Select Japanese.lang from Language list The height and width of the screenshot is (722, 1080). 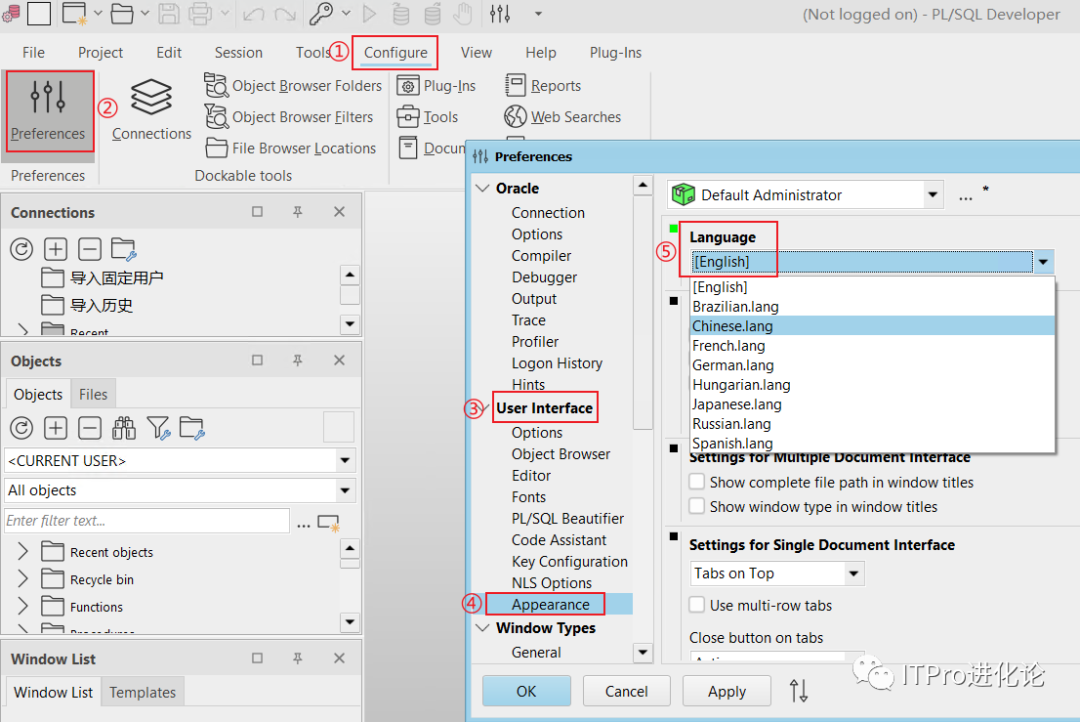[x=872, y=404]
